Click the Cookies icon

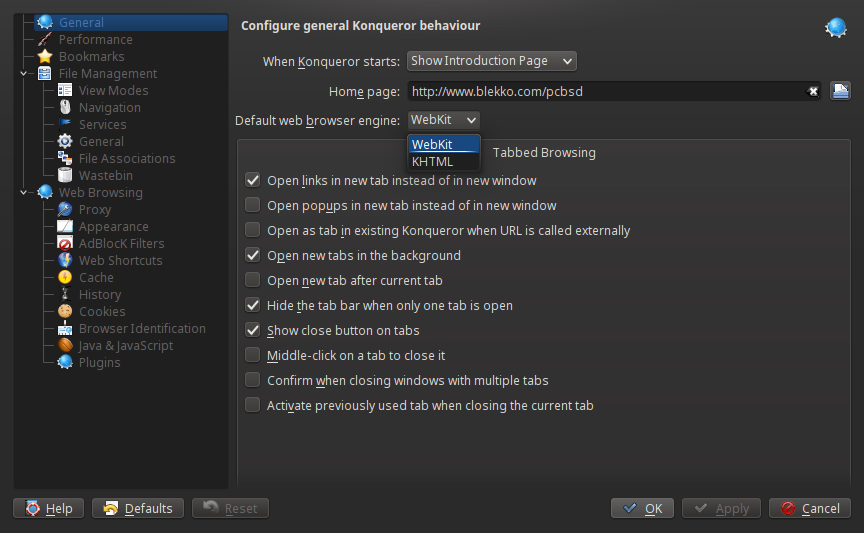[x=65, y=312]
